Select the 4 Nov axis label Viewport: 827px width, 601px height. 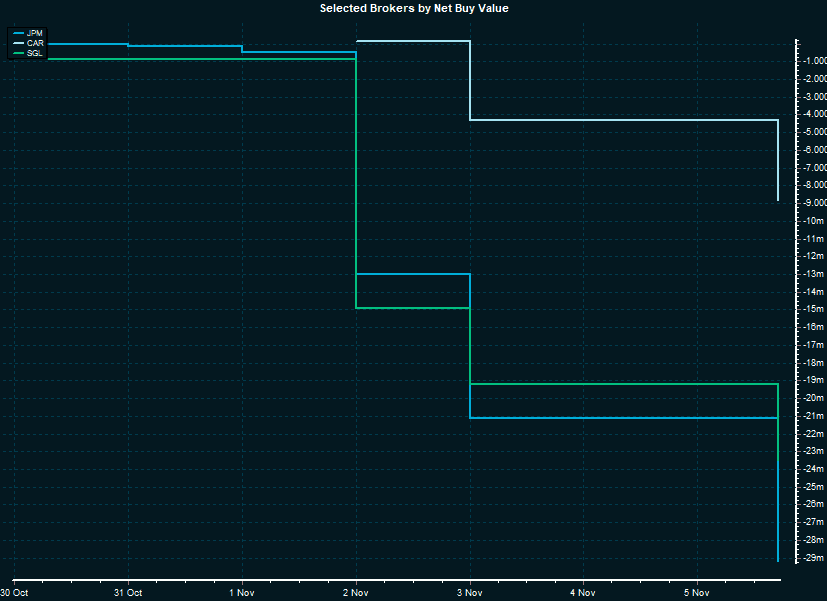click(x=584, y=592)
